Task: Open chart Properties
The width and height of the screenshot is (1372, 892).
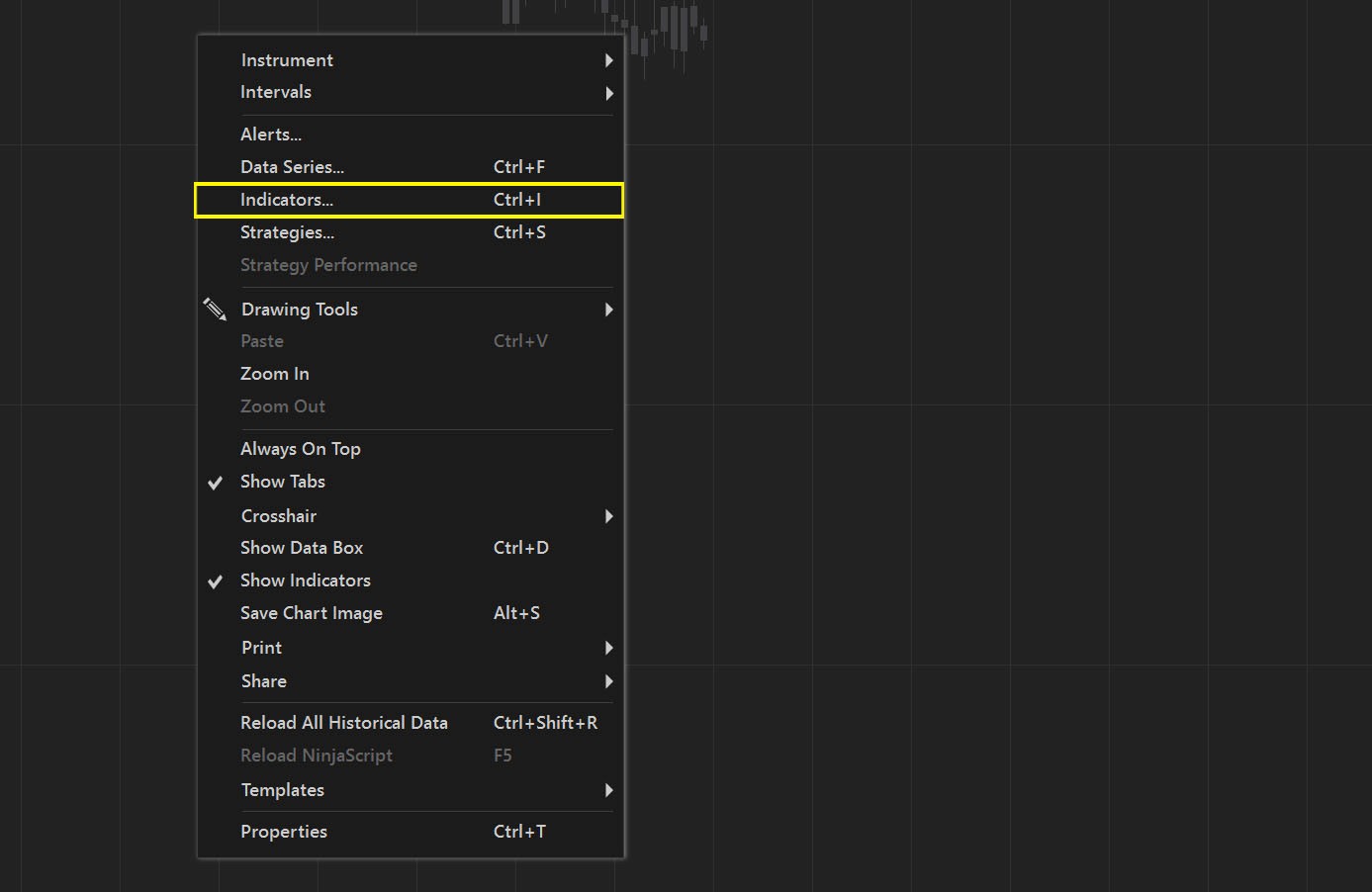Action: [x=284, y=832]
